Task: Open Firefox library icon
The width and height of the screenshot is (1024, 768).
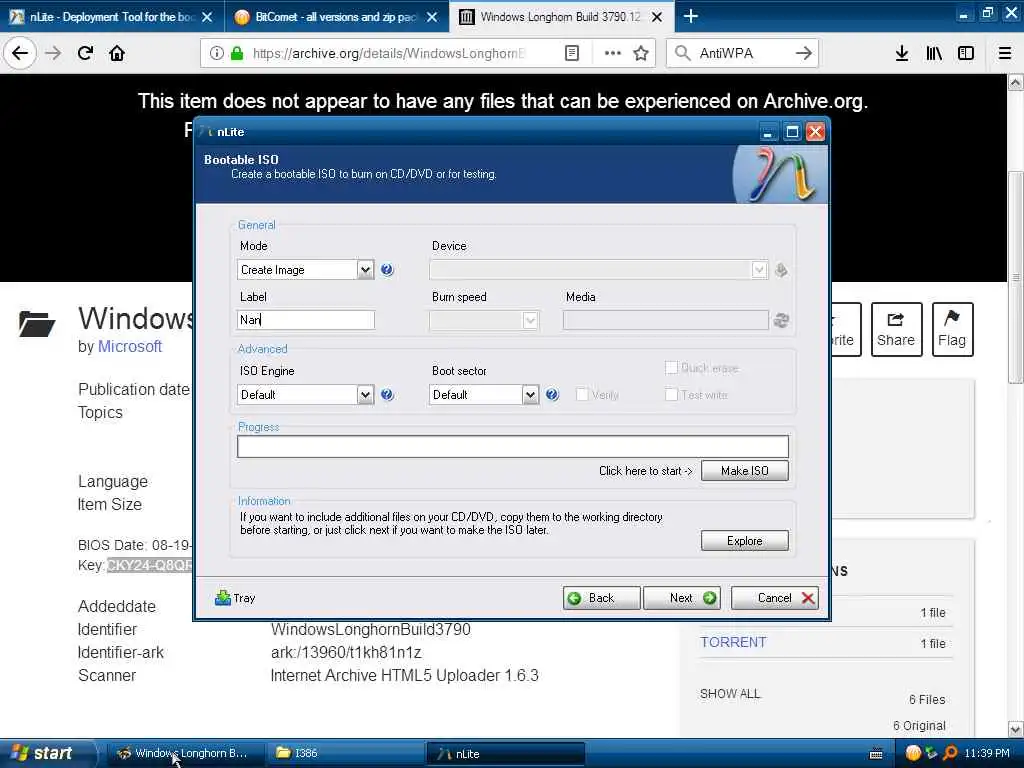Action: tap(934, 53)
